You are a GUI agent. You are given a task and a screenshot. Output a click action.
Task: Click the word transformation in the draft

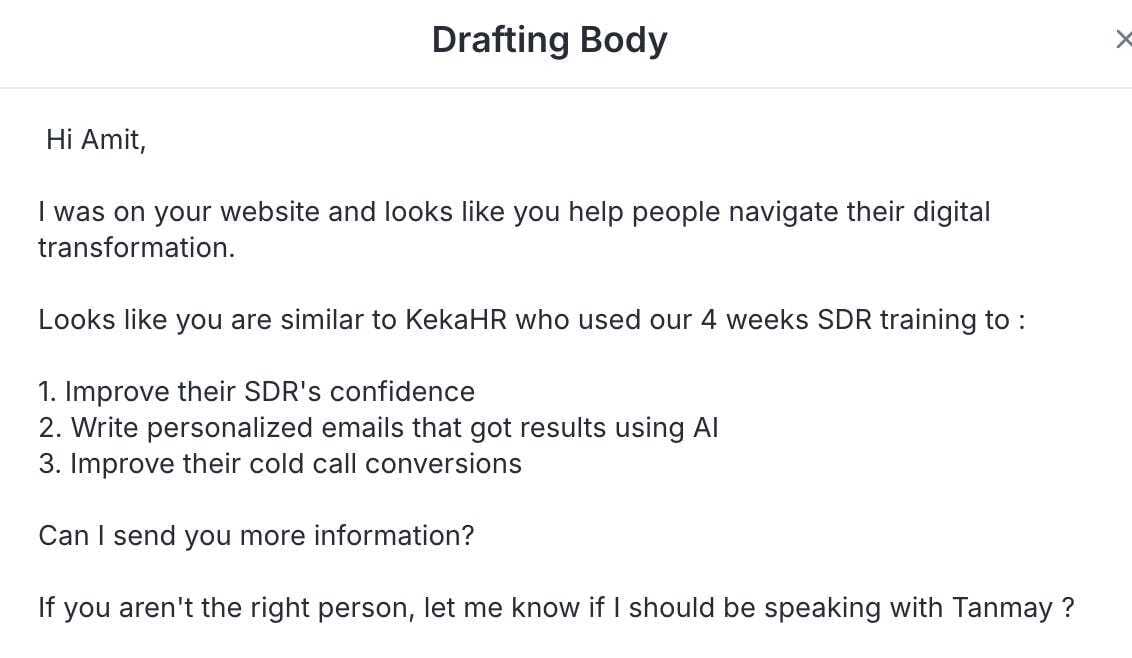click(136, 248)
